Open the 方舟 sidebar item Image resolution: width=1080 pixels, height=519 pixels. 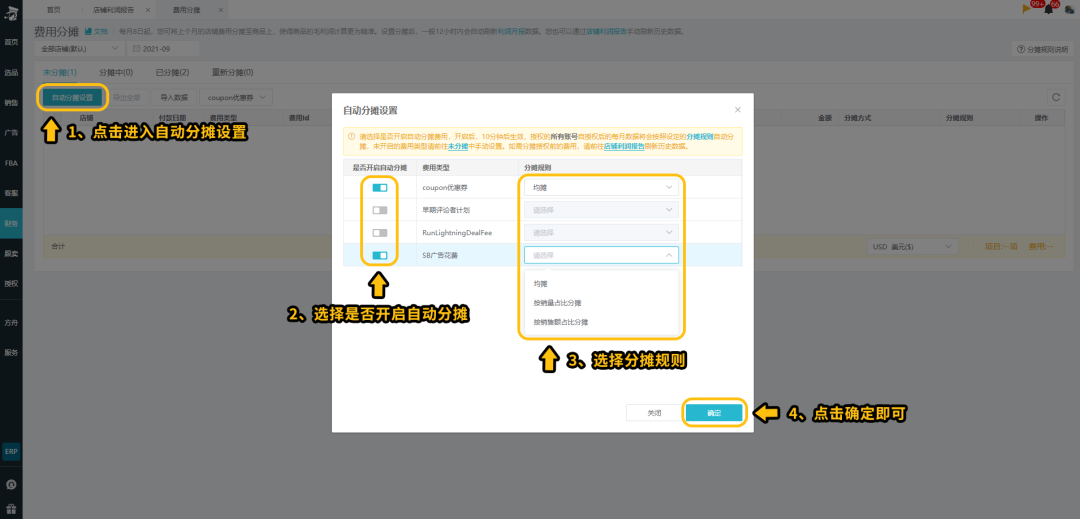tap(11, 322)
